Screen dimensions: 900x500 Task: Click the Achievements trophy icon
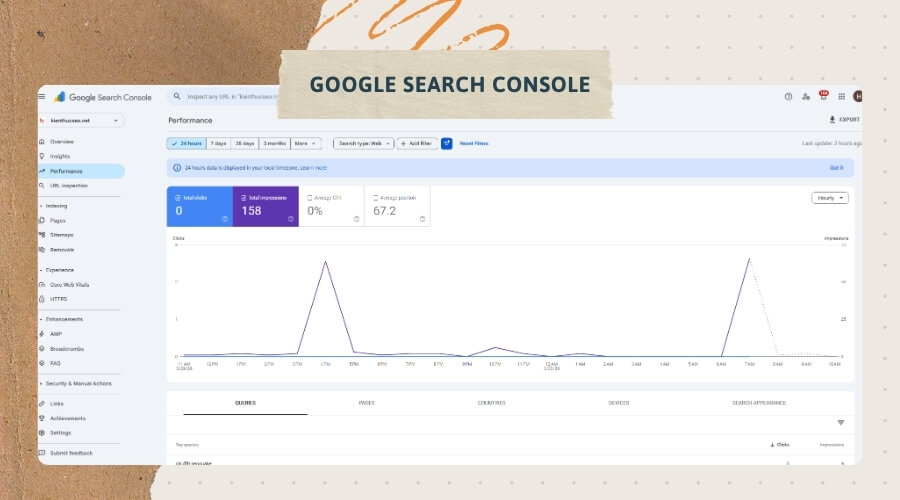[x=42, y=418]
